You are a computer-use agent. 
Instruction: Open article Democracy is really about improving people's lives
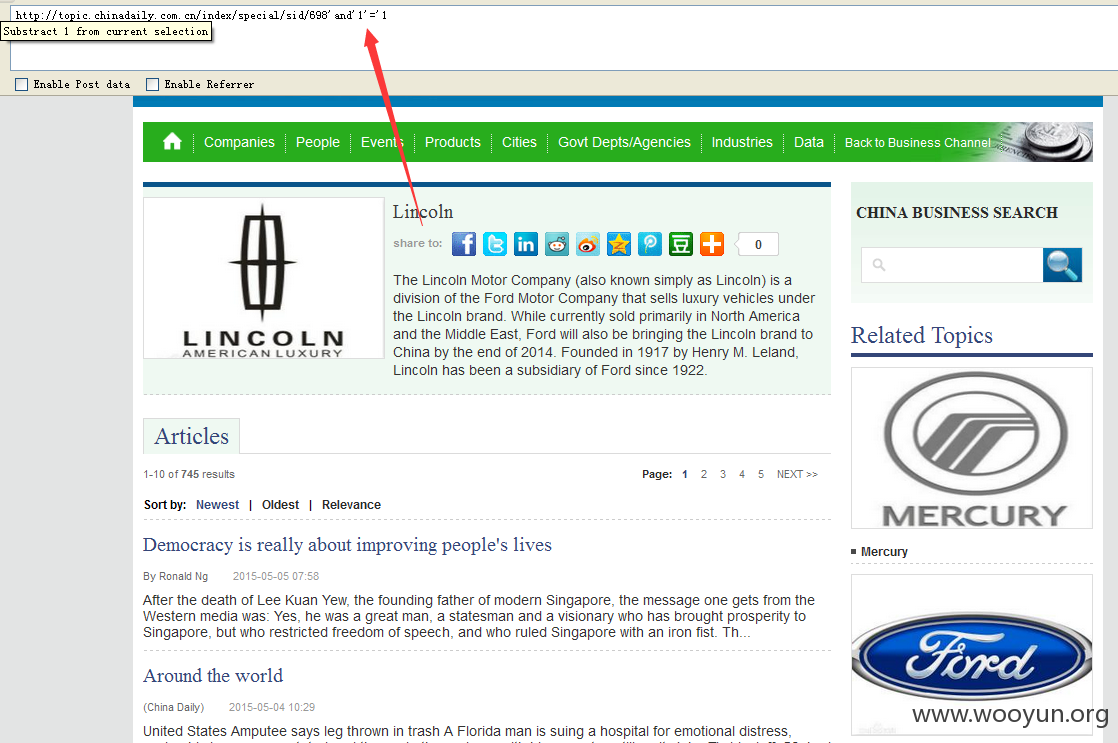(x=347, y=545)
